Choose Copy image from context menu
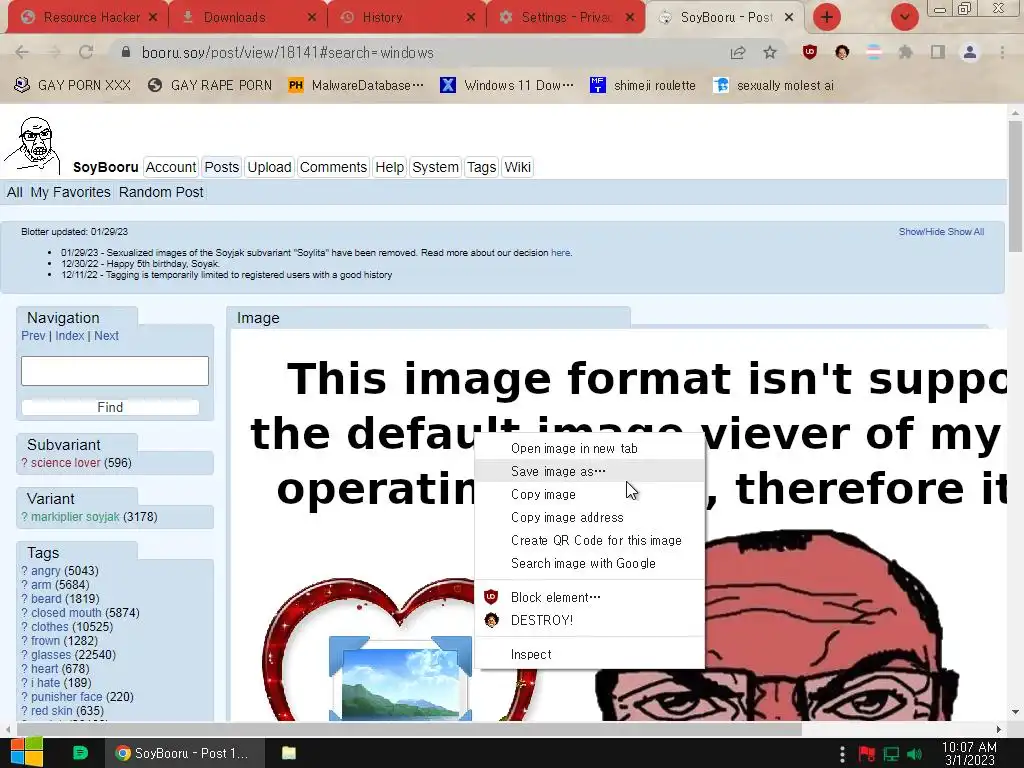The height and width of the screenshot is (768, 1024). coord(590,494)
